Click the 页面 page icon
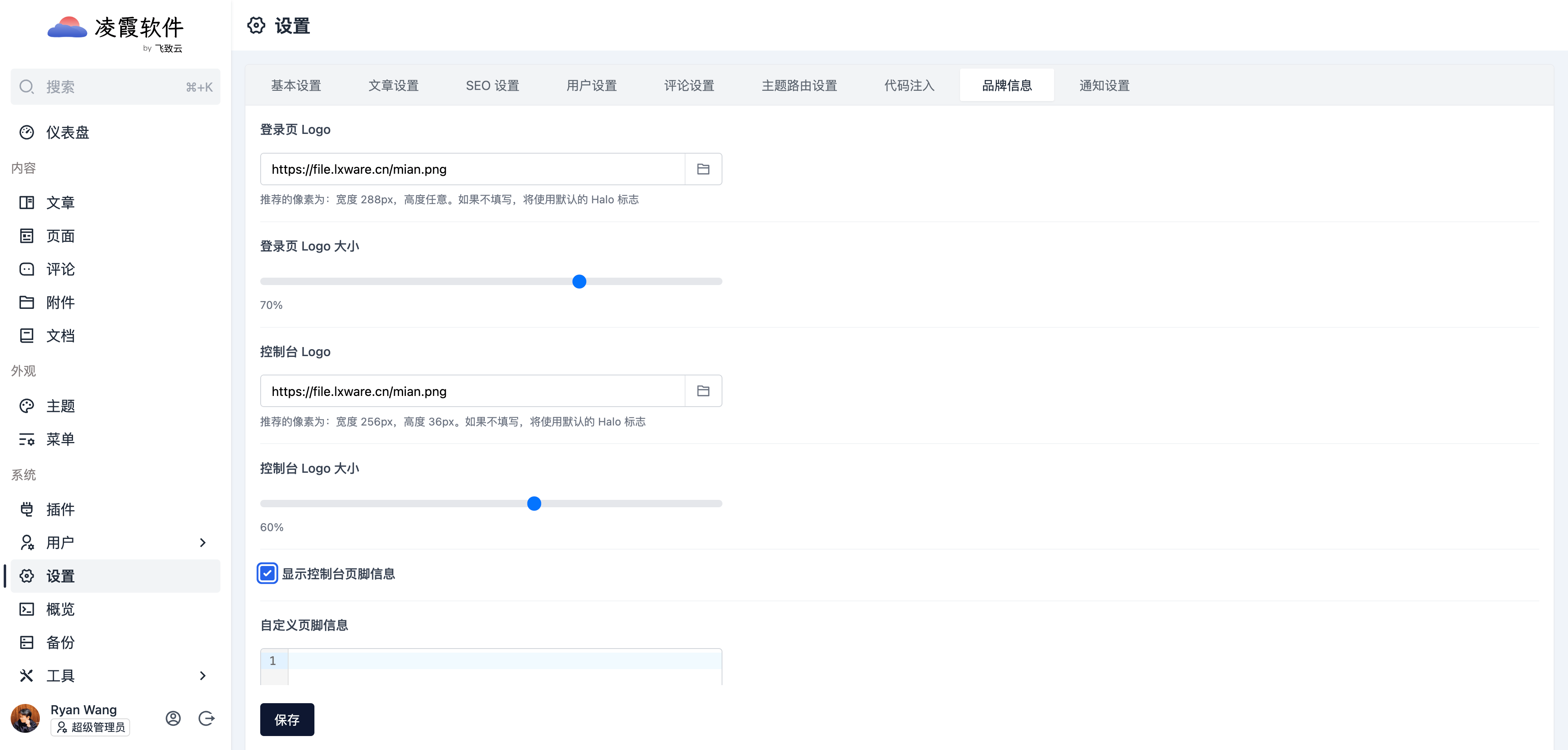 (27, 236)
